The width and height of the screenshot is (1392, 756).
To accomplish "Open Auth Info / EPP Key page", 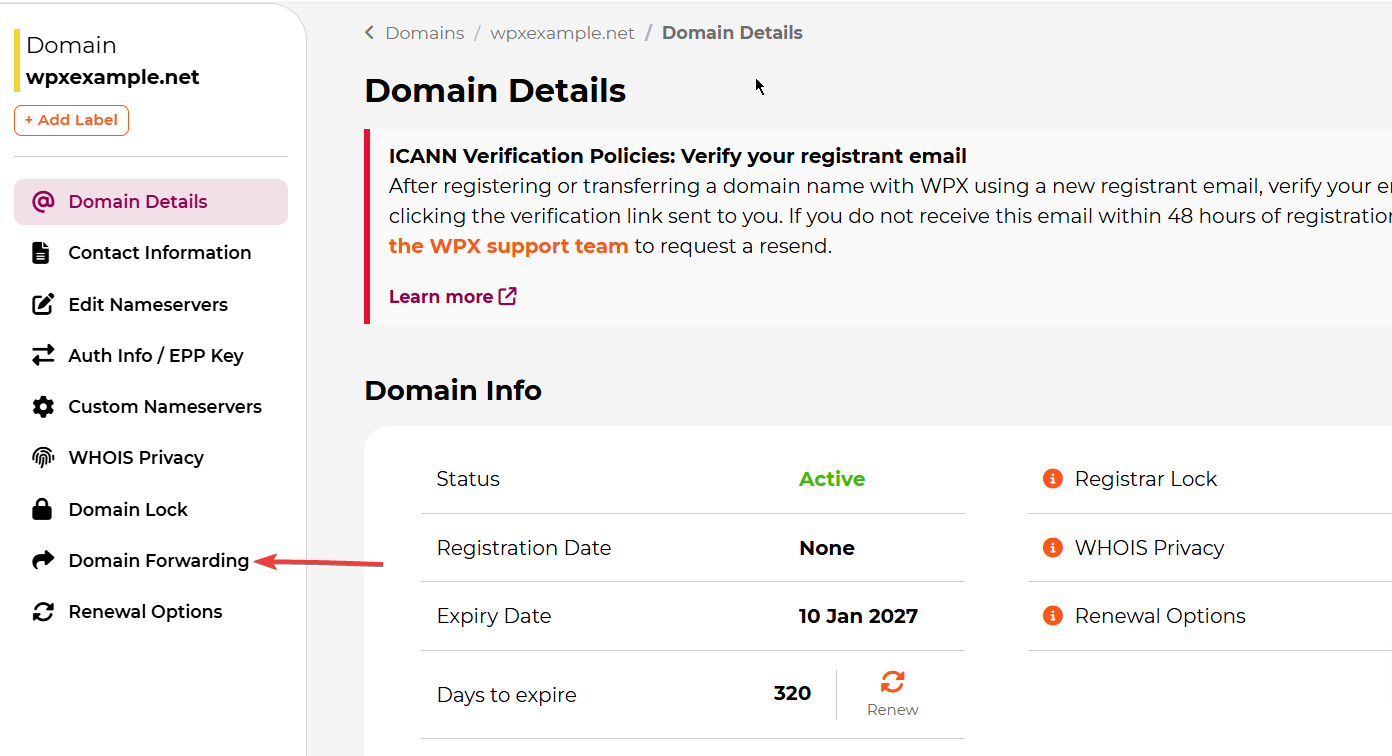I will click(x=155, y=355).
